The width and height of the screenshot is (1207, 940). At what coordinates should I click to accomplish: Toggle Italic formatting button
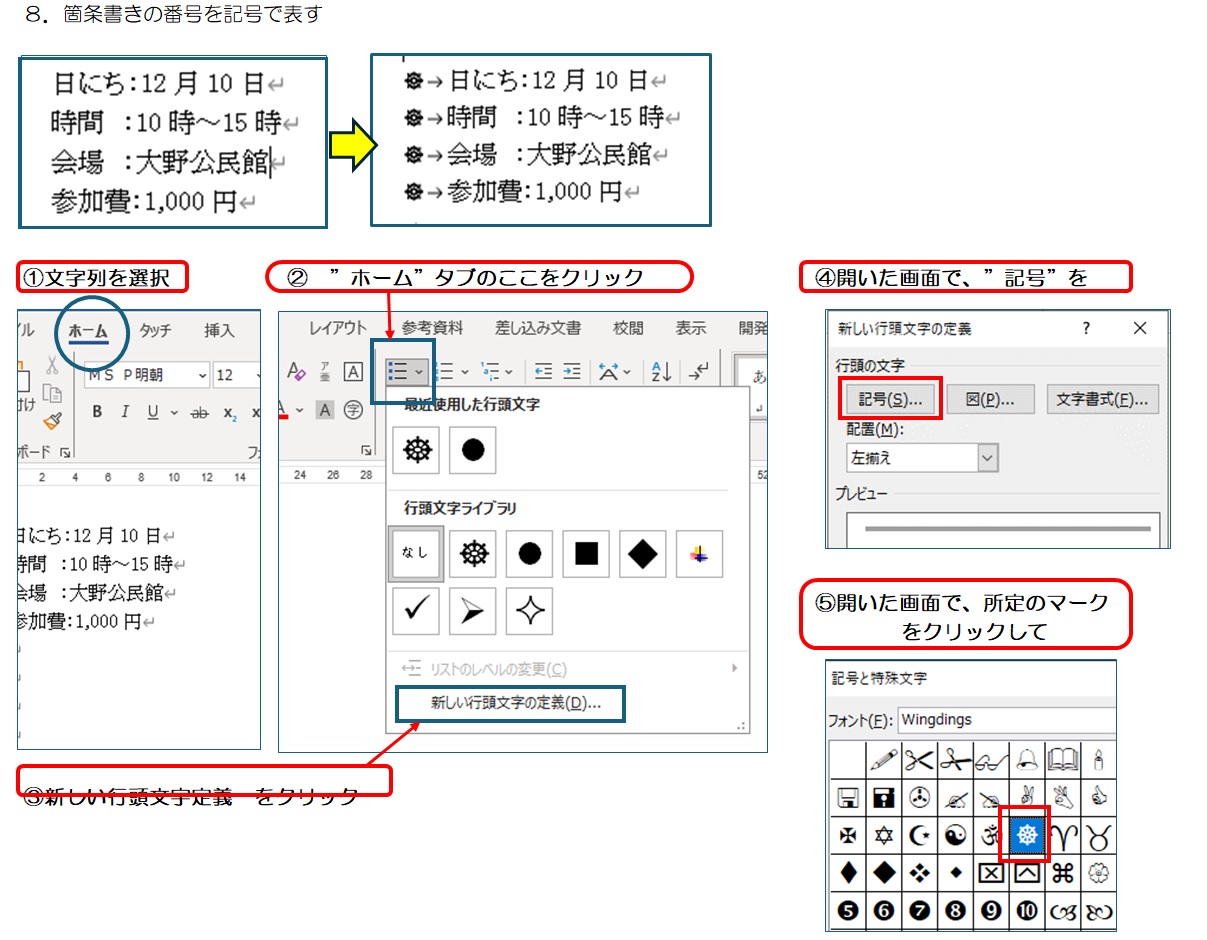pyautogui.click(x=125, y=412)
